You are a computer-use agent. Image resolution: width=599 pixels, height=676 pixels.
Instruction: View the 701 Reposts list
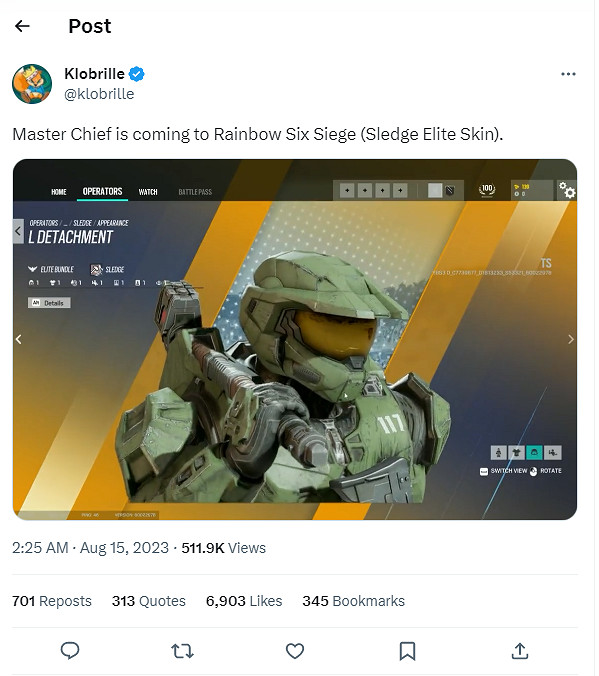coord(52,601)
